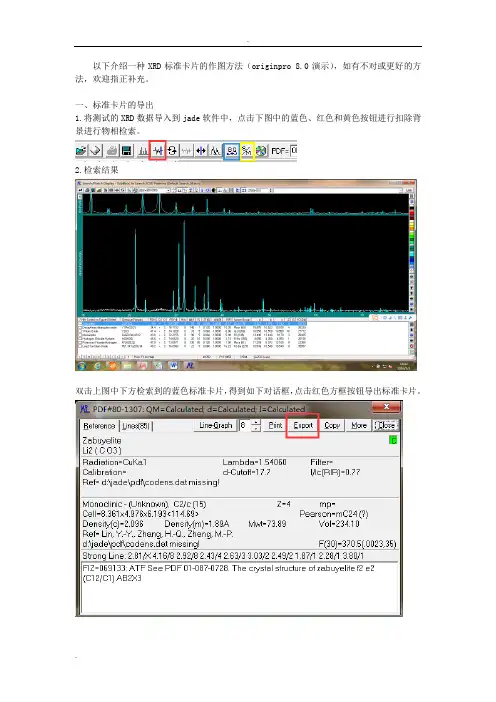
Task: Click the Word taskbar icon
Action: [x=174, y=365]
